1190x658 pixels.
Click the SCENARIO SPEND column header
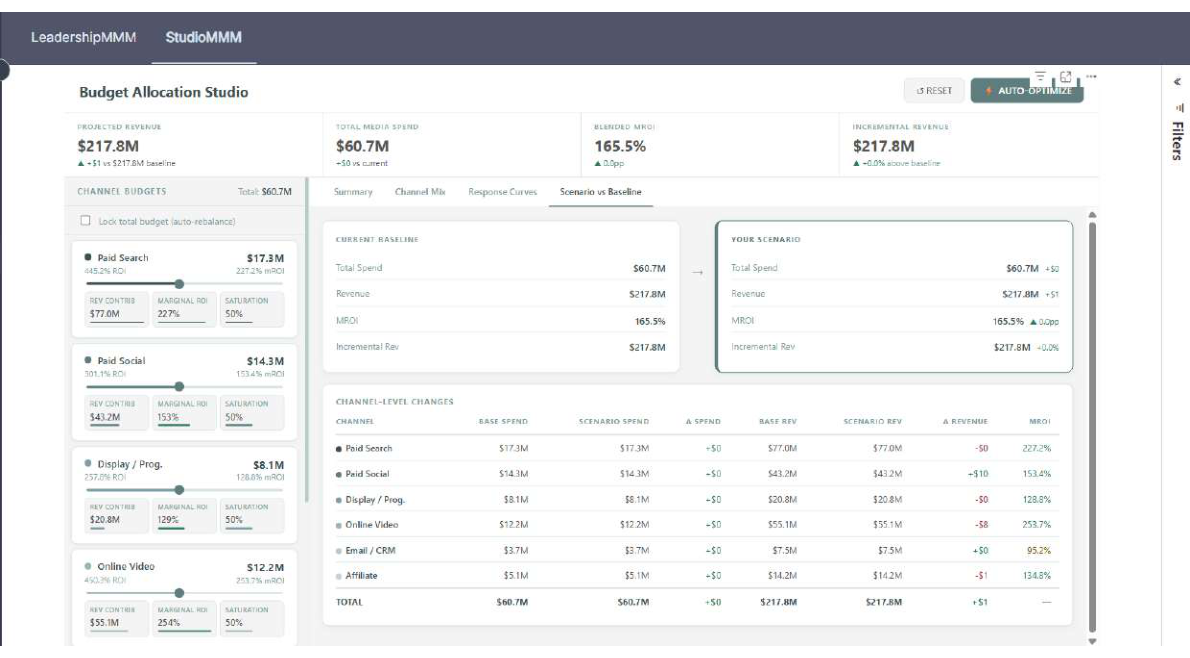pyautogui.click(x=614, y=422)
